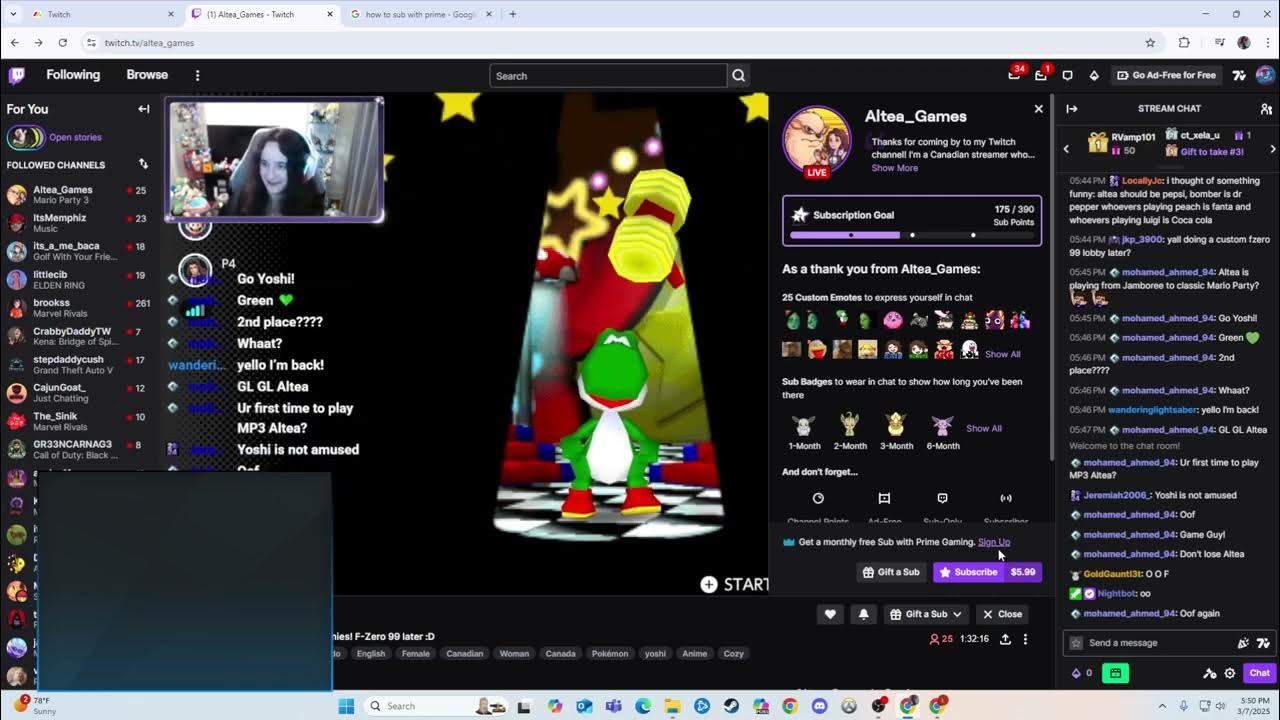Open Altea_Games channel in the sidebar
Viewport: 1280px width, 720px height.
78,194
